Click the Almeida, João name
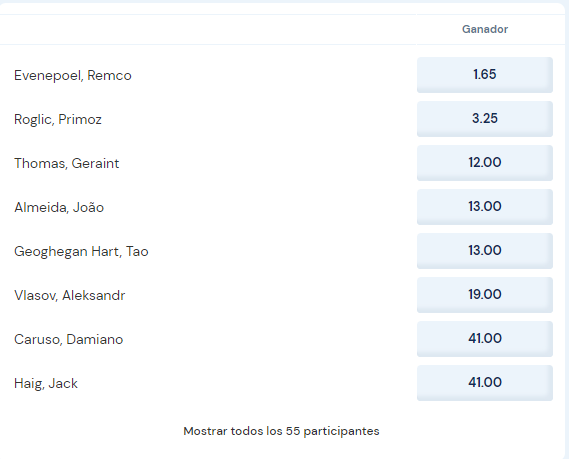 (59, 207)
